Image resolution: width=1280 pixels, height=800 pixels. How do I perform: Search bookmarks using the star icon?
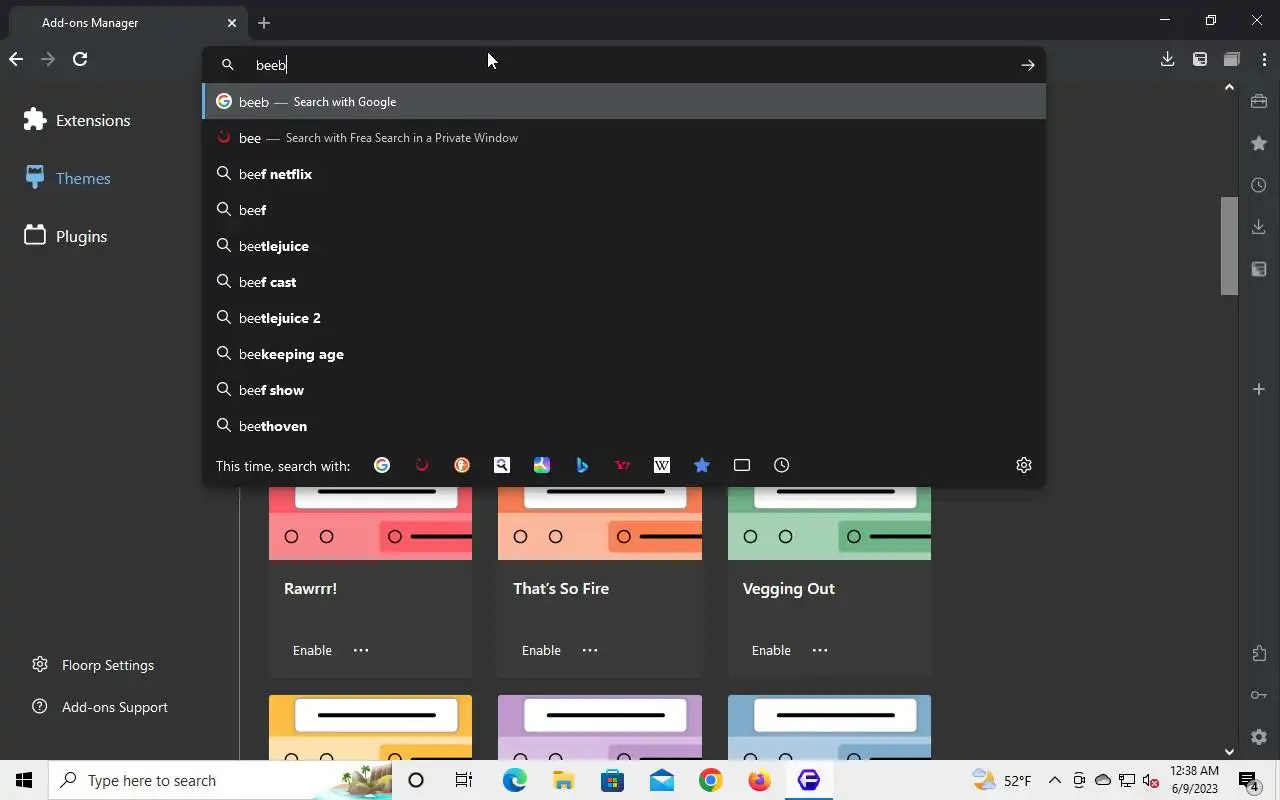(x=702, y=465)
